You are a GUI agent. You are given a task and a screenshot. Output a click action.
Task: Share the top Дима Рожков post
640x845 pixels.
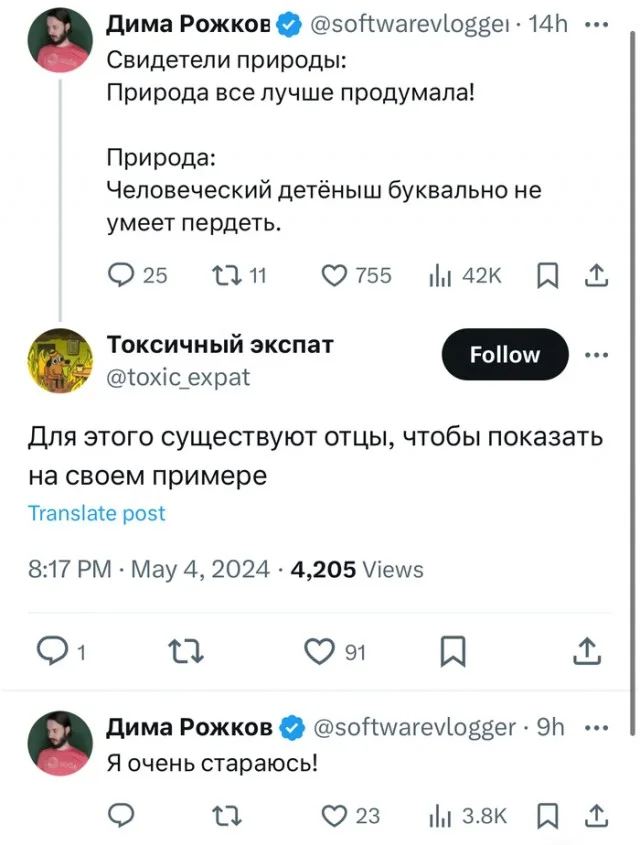click(596, 275)
